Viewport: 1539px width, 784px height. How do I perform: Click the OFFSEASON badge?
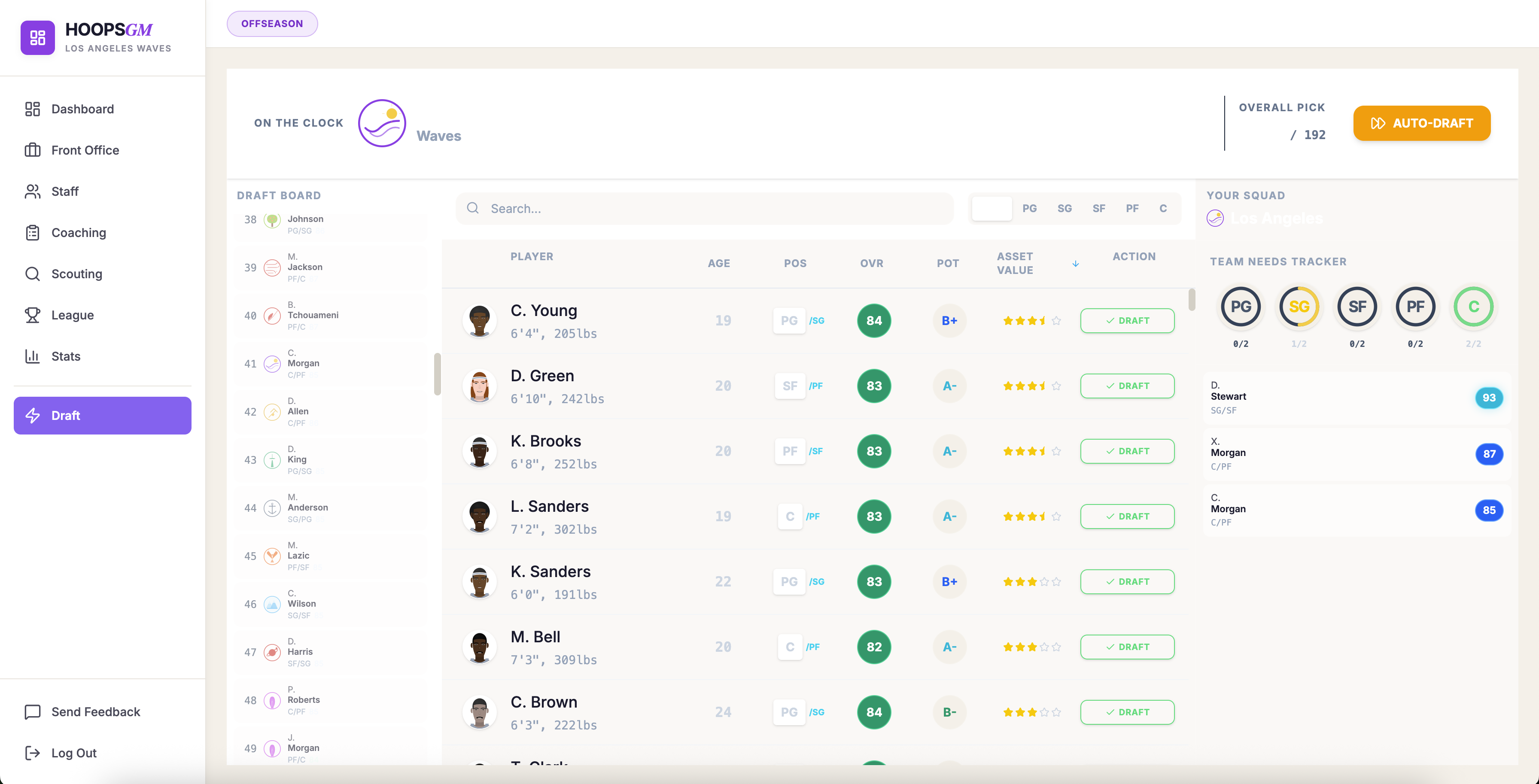pyautogui.click(x=272, y=23)
